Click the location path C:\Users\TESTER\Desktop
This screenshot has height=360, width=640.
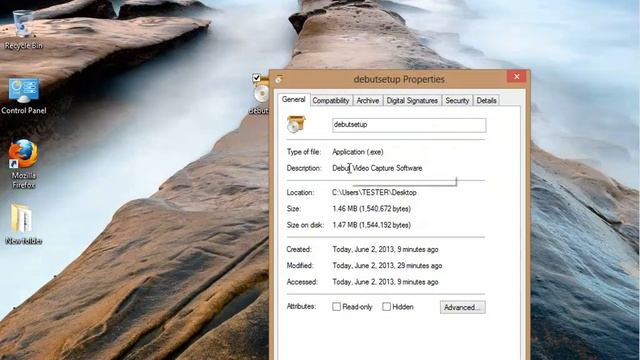coord(374,193)
